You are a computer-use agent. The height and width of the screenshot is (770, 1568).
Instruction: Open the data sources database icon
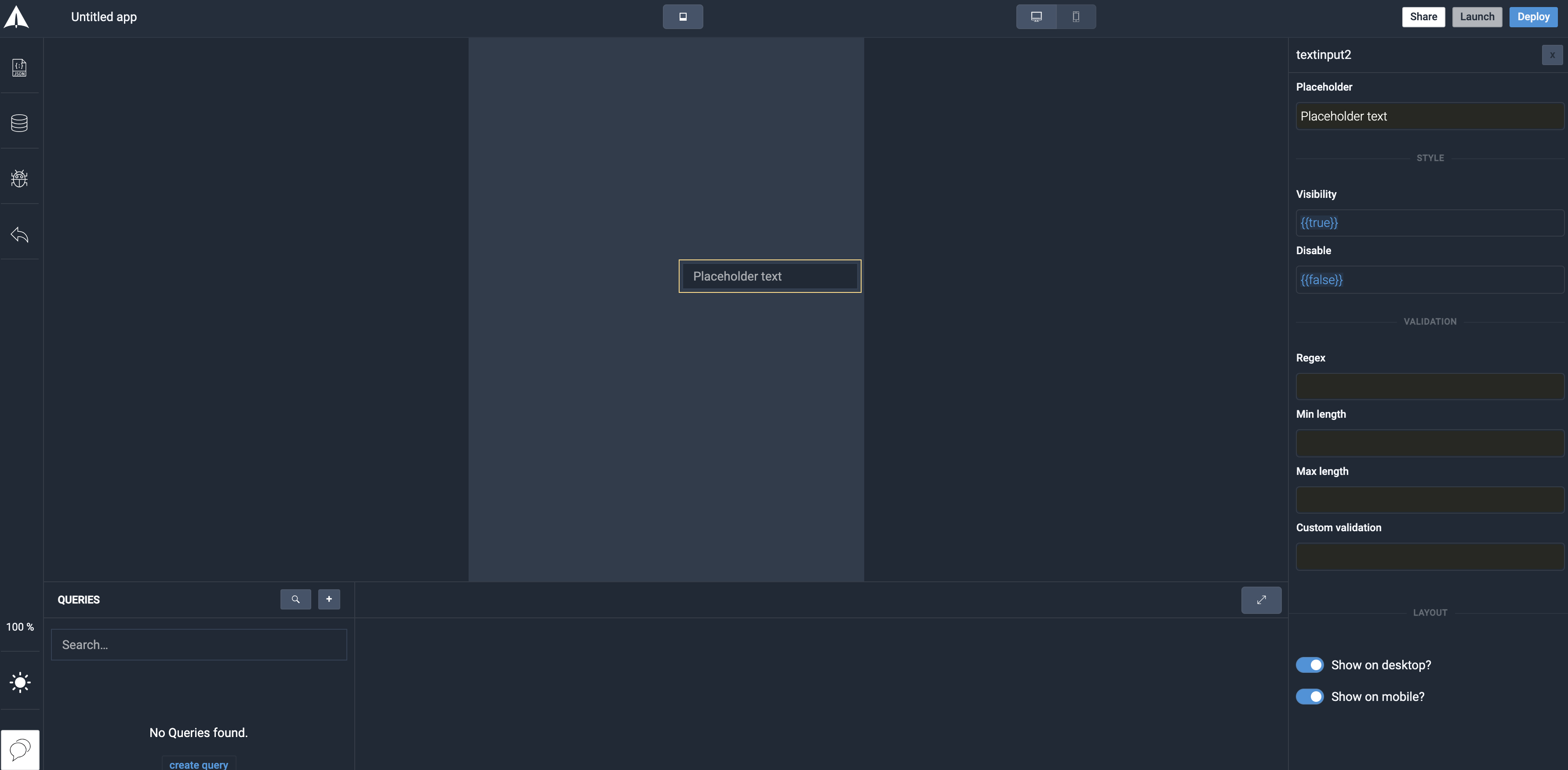point(19,123)
